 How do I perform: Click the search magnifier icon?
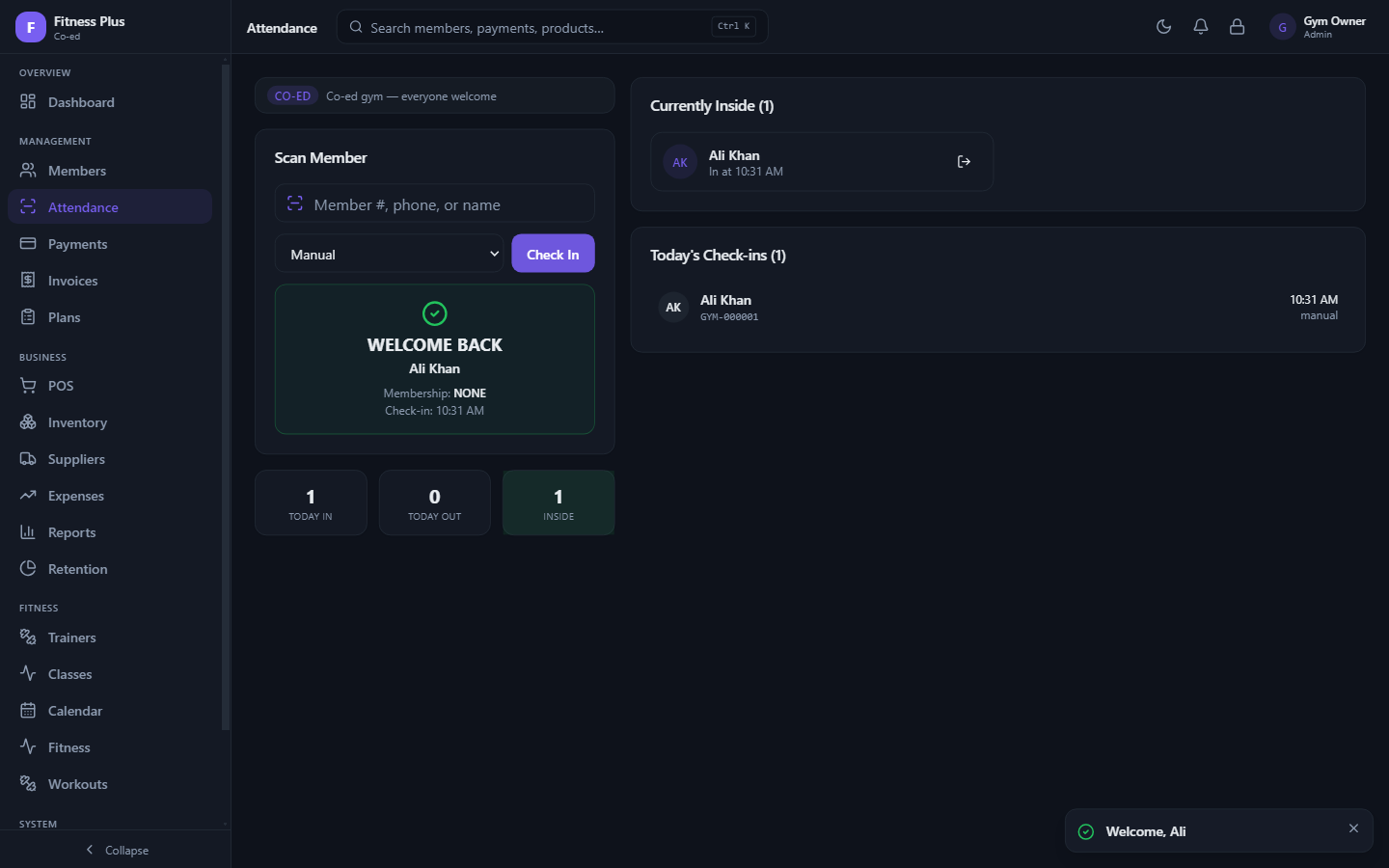tap(356, 27)
